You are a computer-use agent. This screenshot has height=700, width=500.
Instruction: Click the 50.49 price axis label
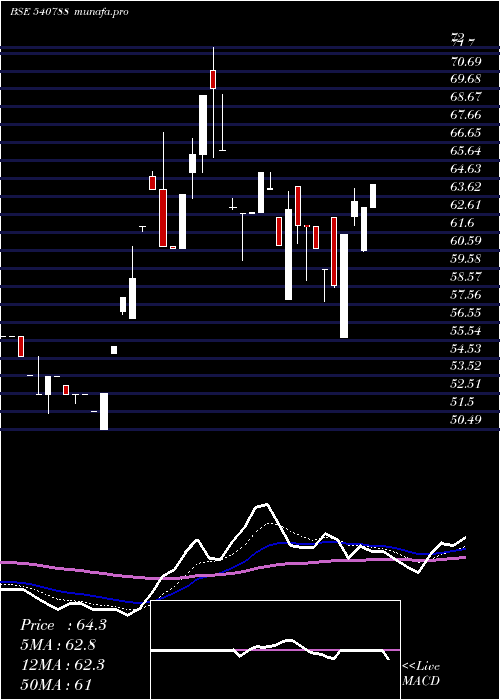click(x=466, y=420)
